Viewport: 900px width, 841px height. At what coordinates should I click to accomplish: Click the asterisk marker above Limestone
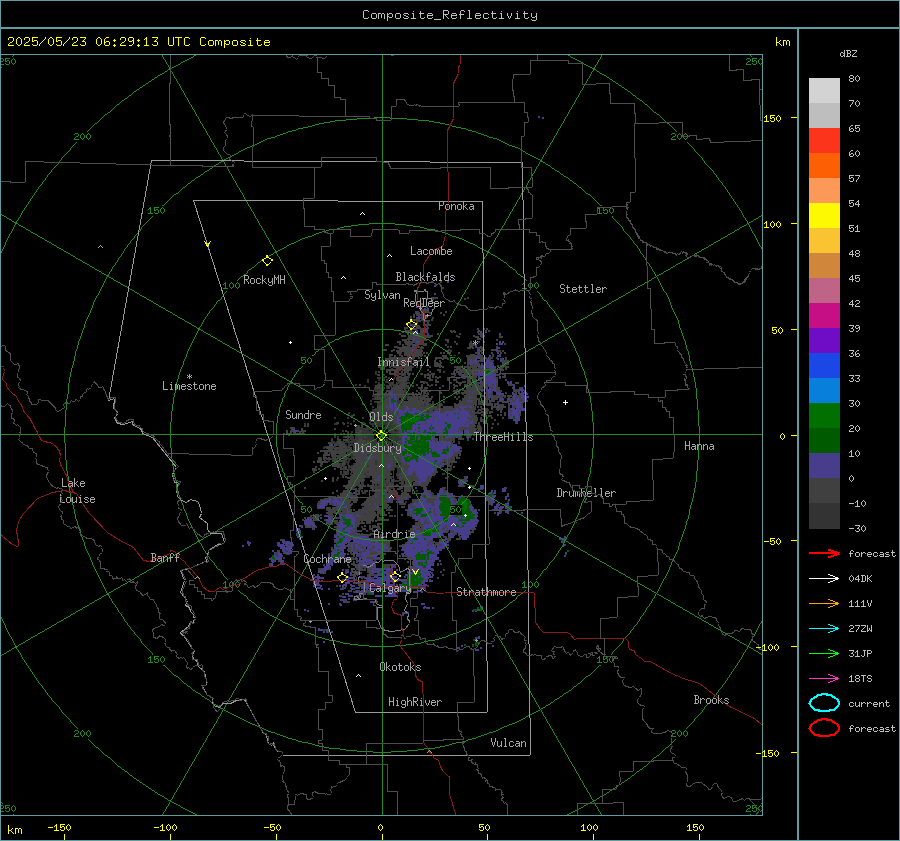tap(189, 377)
